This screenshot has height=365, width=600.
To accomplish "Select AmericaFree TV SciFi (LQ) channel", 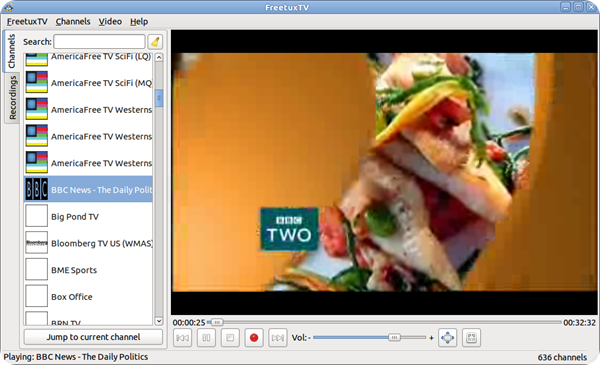I will point(88,59).
